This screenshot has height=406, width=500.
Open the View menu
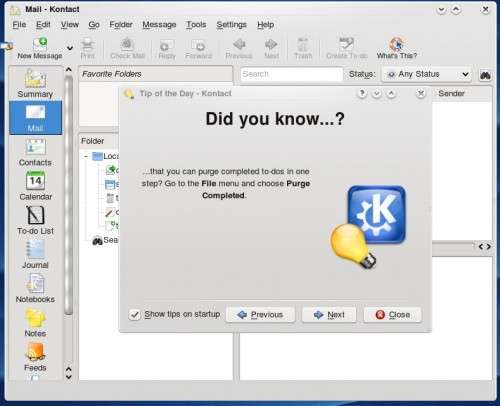(x=70, y=25)
